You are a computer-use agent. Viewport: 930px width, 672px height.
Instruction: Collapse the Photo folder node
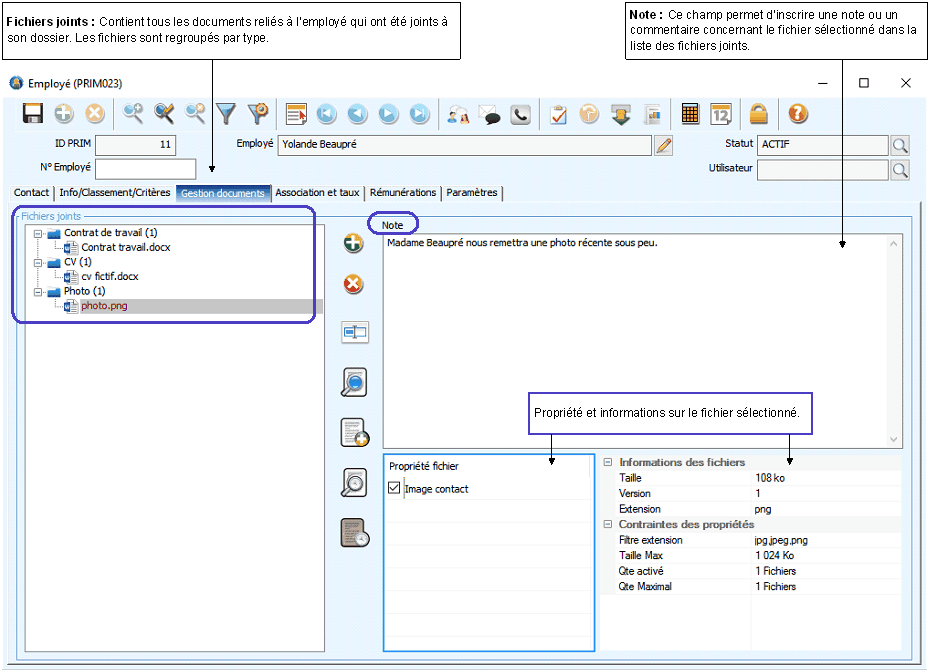tap(38, 291)
